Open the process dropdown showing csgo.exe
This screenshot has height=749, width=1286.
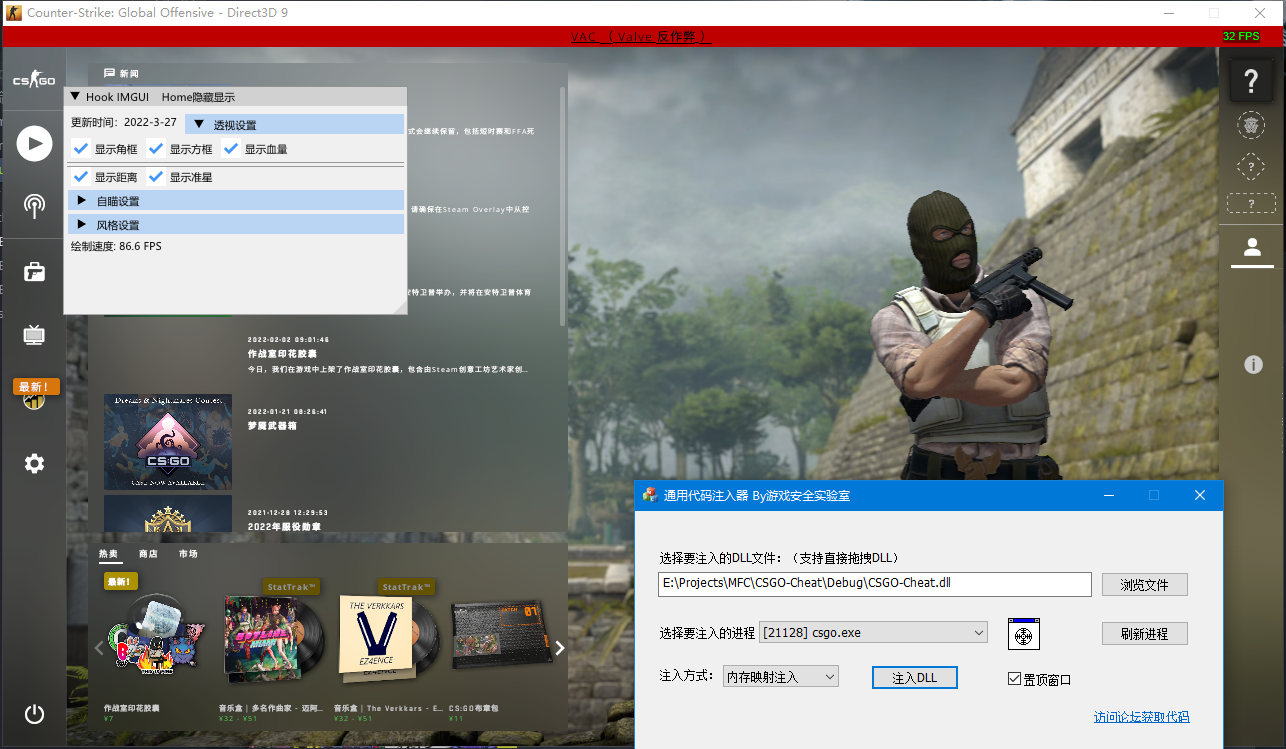tap(873, 632)
